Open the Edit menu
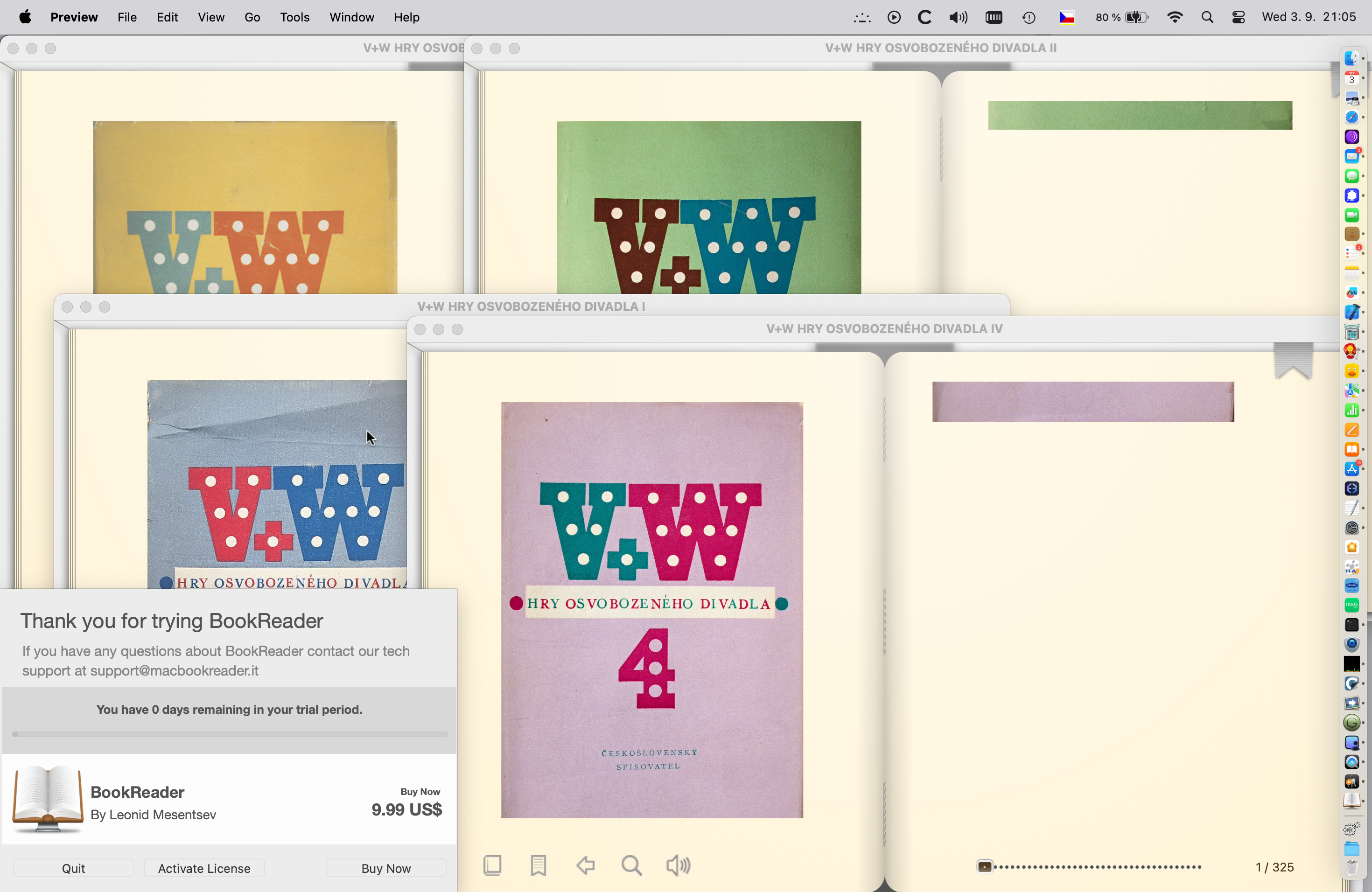1372x892 pixels. (x=167, y=17)
